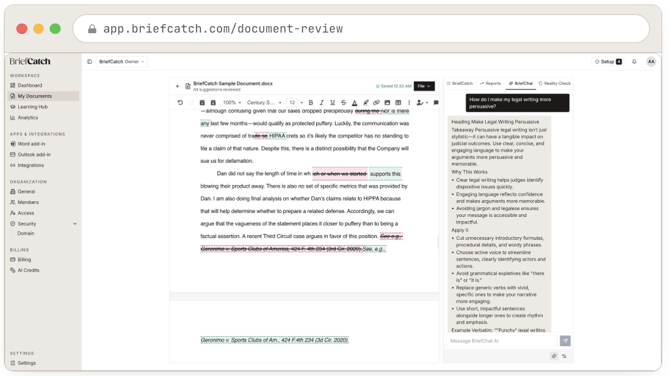Click the 'How do I make my legal writing' message
This screenshot has width=670, height=376.
pyautogui.click(x=517, y=103)
